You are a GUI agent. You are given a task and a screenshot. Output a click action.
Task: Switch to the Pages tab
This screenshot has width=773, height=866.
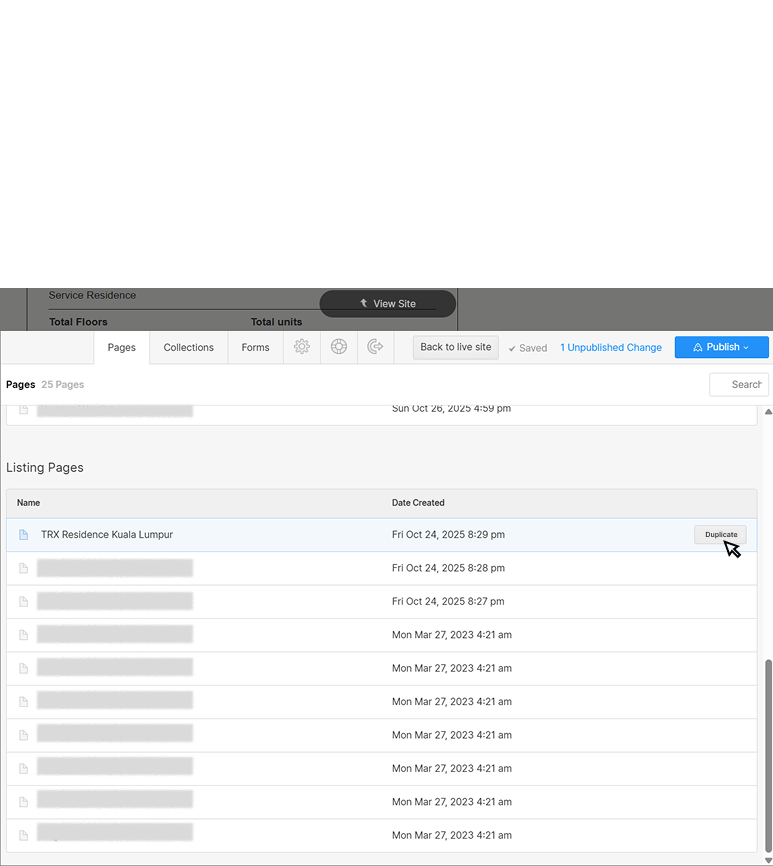click(x=121, y=347)
